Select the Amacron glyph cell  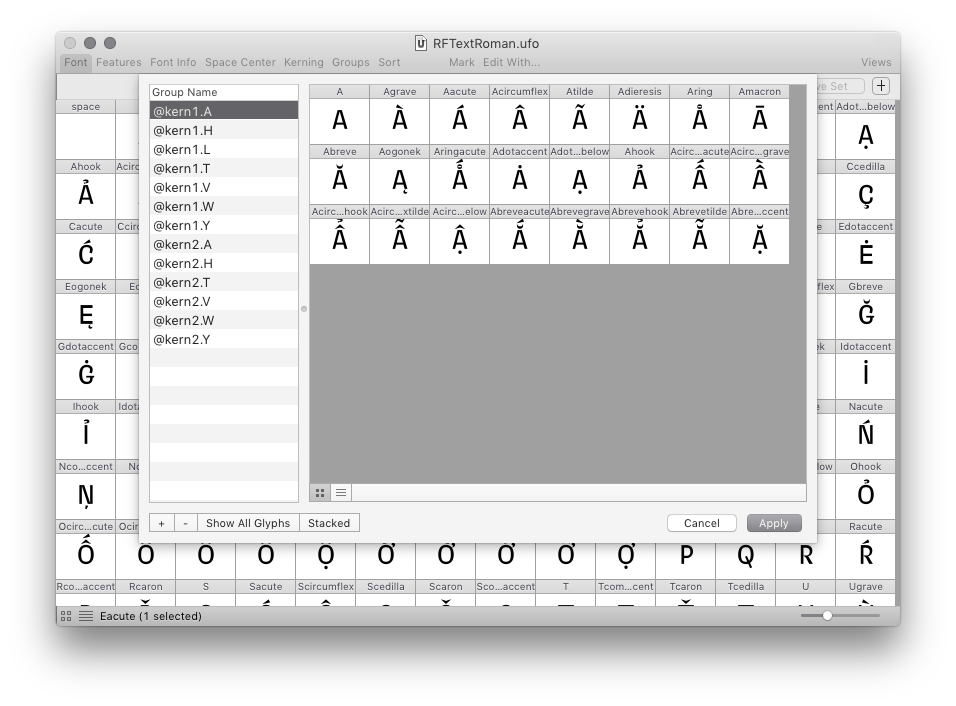(x=760, y=115)
